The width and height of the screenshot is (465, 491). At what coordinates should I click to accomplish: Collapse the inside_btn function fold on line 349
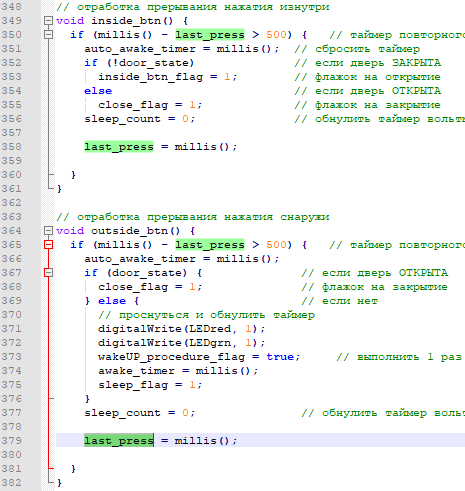49,21
